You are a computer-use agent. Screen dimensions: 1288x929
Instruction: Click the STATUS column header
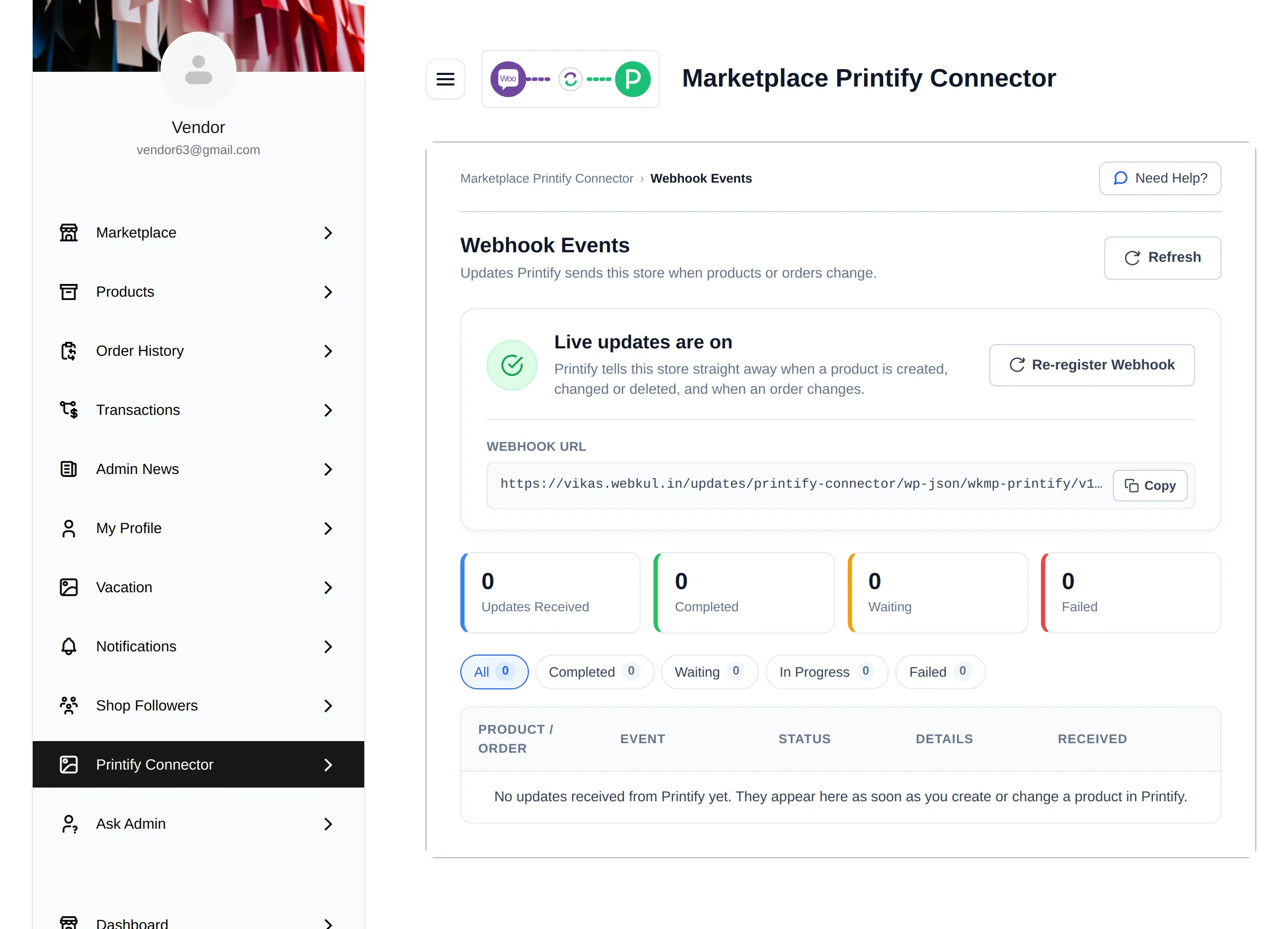(x=804, y=739)
